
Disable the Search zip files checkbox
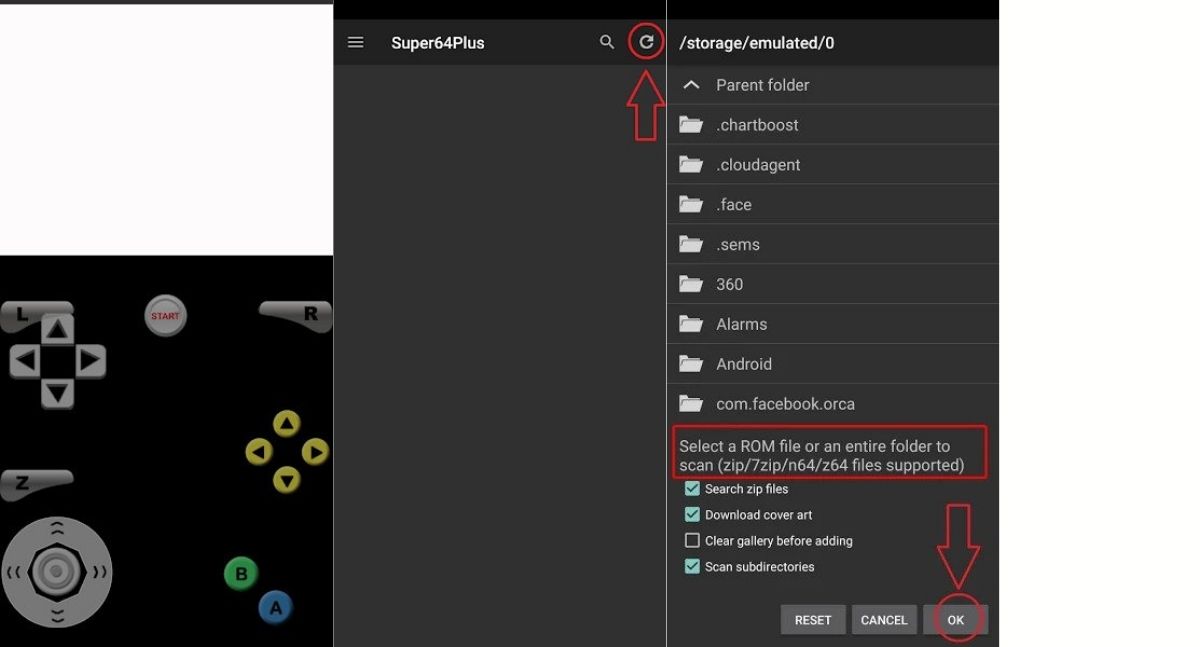692,489
